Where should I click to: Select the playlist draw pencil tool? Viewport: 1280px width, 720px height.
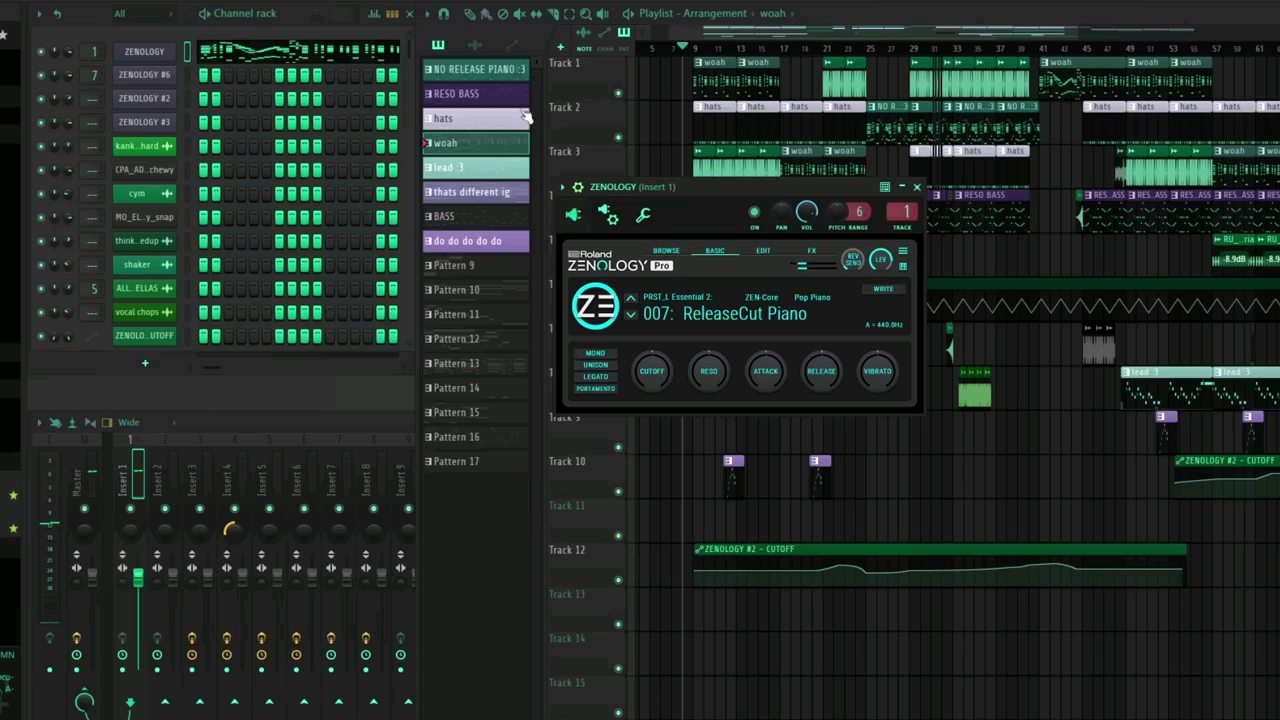click(x=470, y=14)
